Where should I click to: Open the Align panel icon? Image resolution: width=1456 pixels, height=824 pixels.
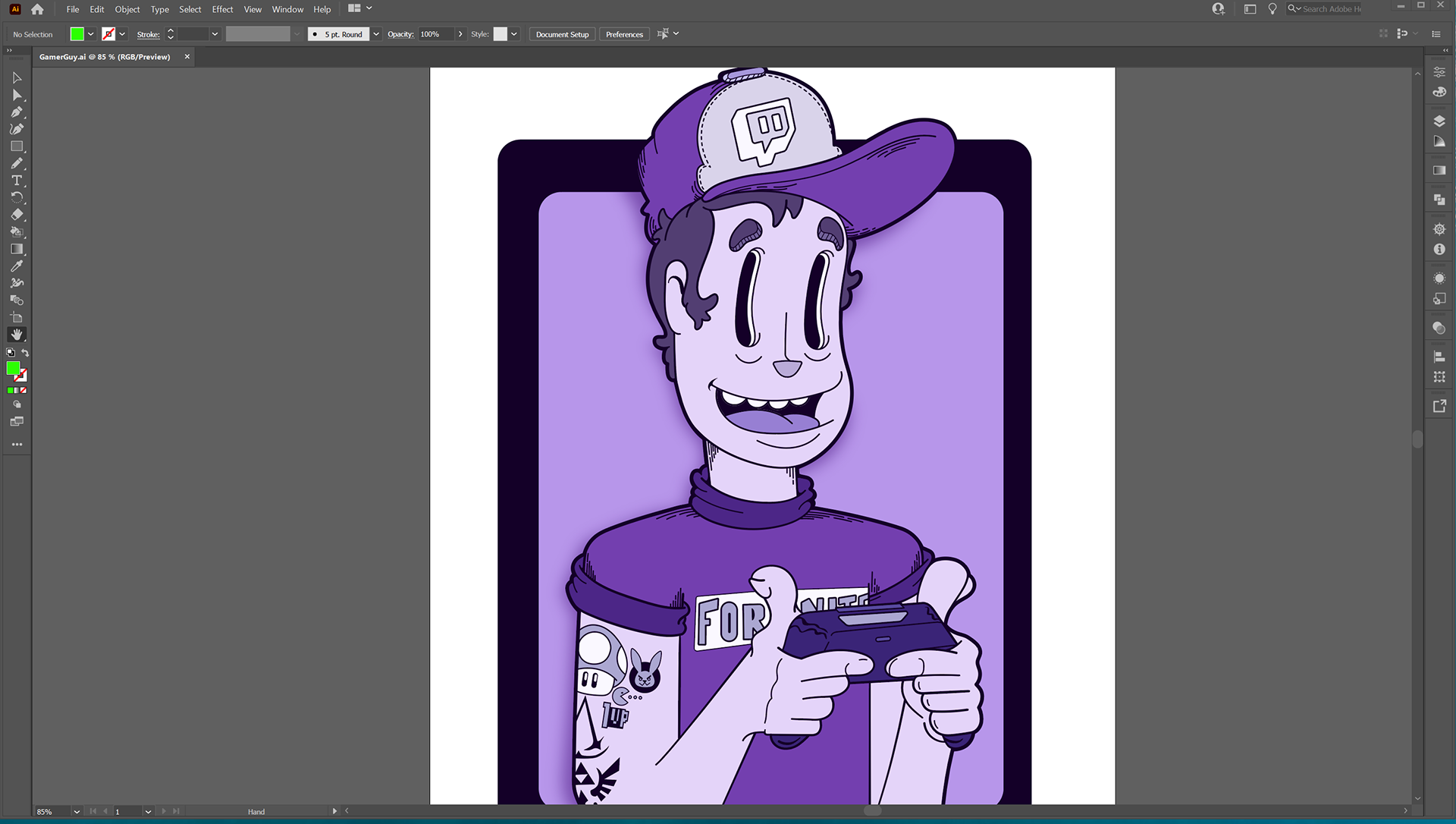(x=1439, y=357)
